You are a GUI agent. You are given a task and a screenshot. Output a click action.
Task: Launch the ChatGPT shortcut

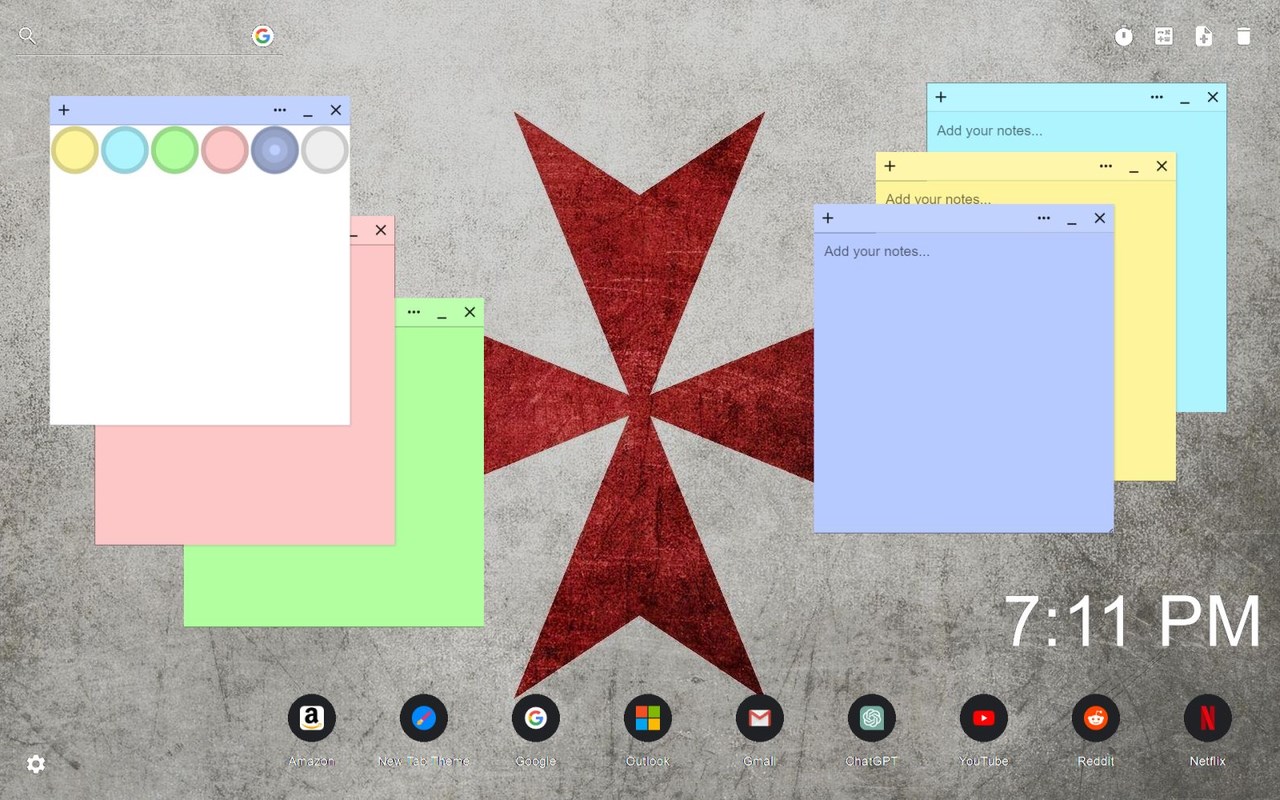872,718
